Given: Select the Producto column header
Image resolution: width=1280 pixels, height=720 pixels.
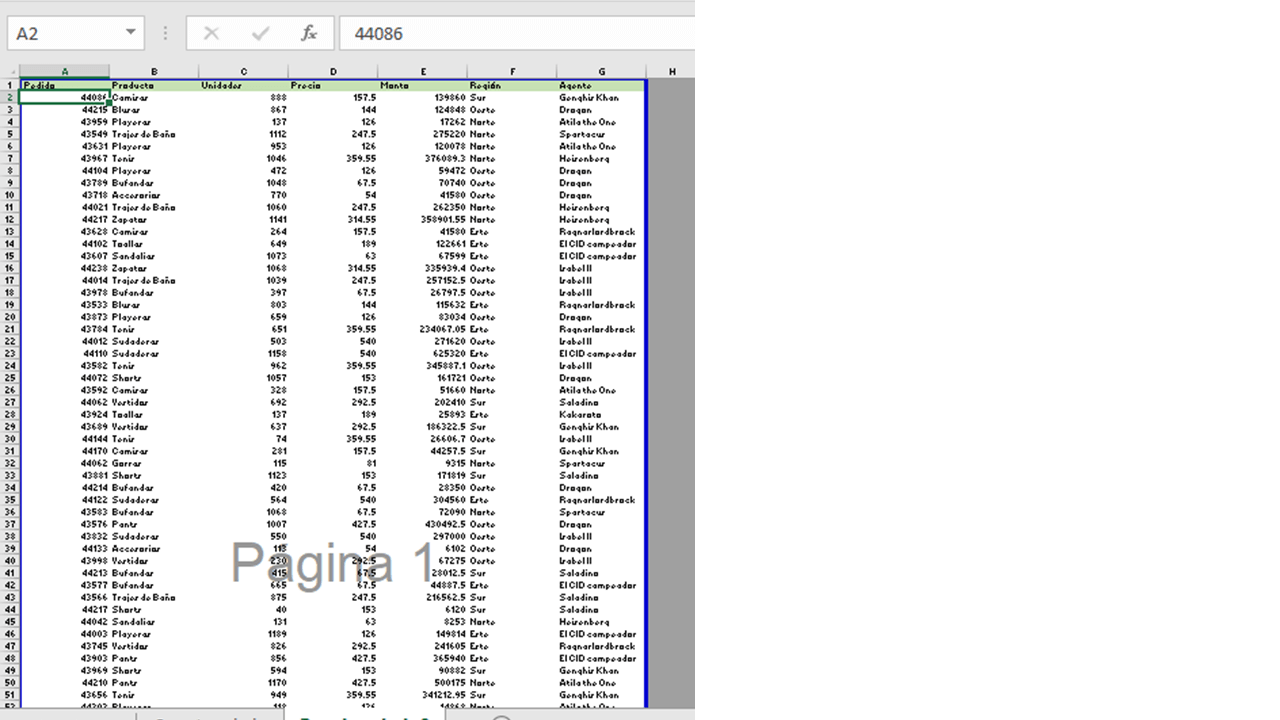Looking at the screenshot, I should click(153, 71).
